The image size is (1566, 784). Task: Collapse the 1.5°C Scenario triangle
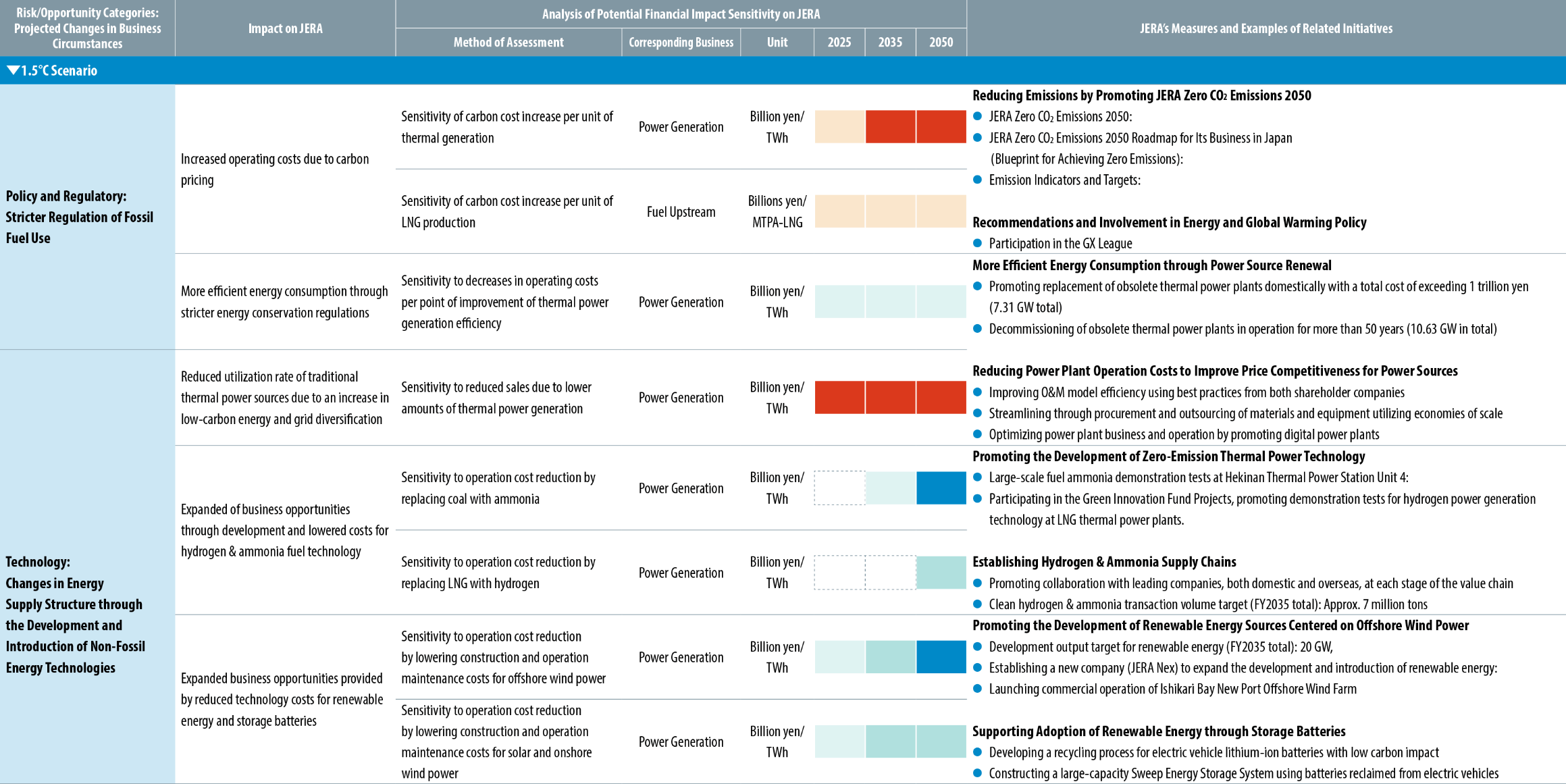(x=13, y=70)
